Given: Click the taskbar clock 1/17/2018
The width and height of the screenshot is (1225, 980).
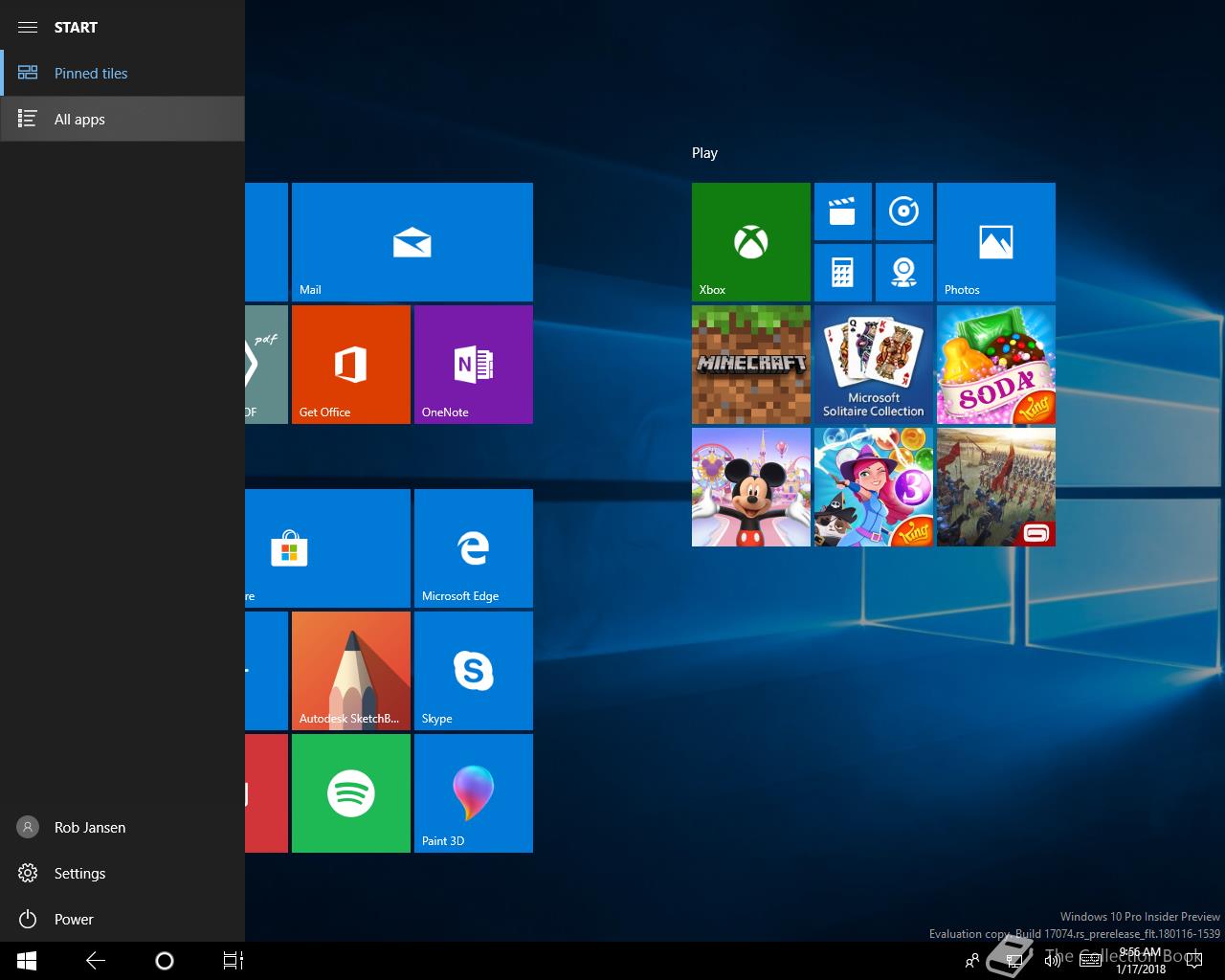Looking at the screenshot, I should (x=1140, y=961).
